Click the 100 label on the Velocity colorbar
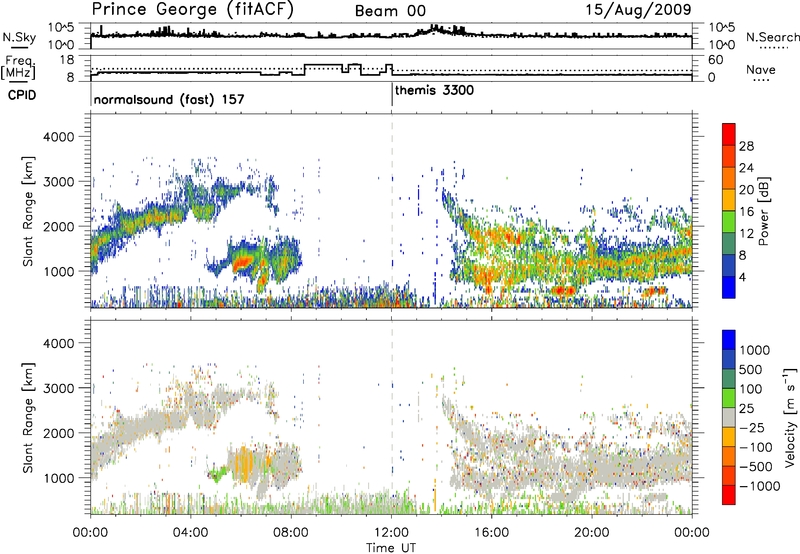Image resolution: width=800 pixels, height=554 pixels. pyautogui.click(x=750, y=389)
